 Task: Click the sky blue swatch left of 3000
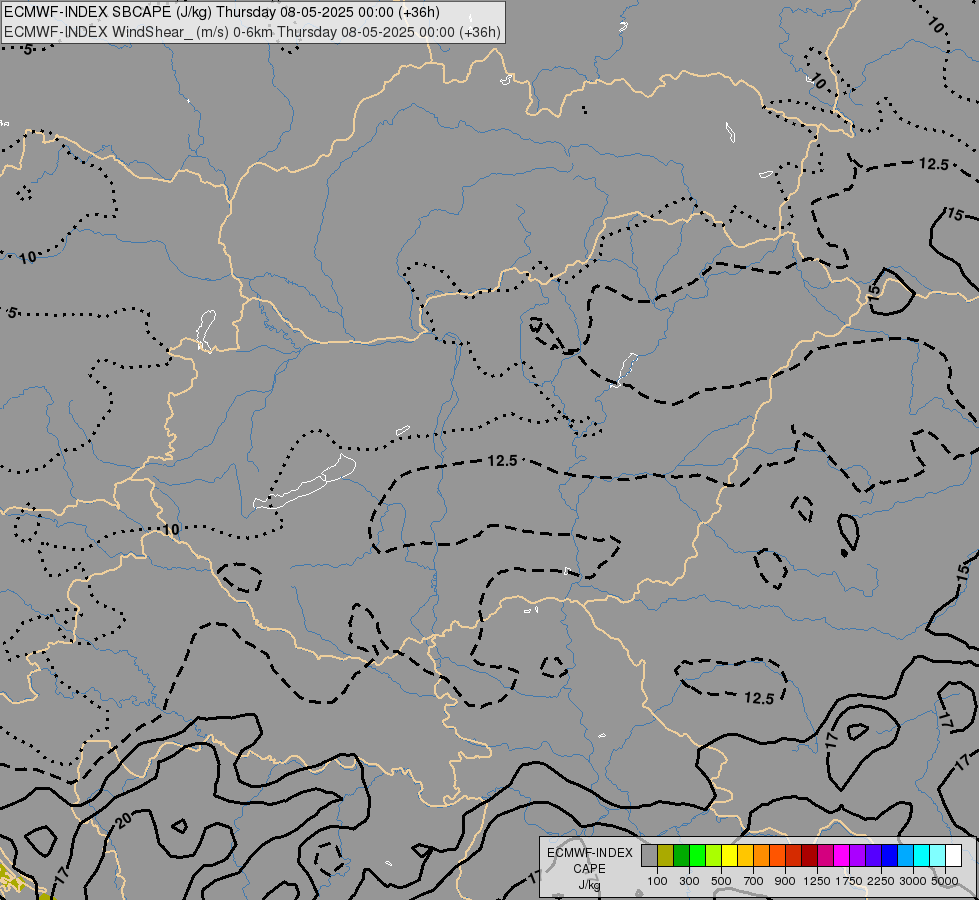(905, 855)
